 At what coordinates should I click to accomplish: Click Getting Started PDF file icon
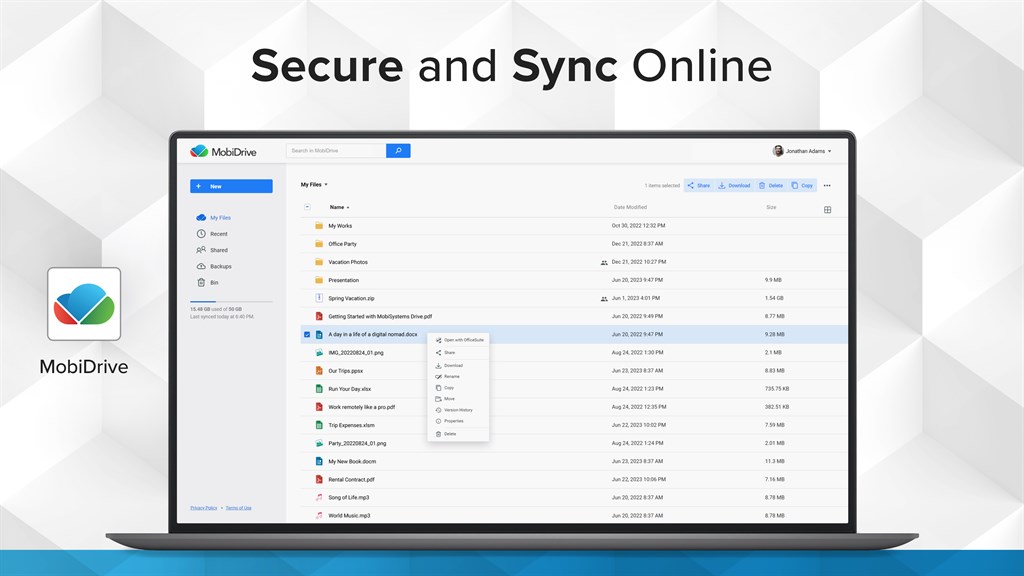[x=319, y=316]
